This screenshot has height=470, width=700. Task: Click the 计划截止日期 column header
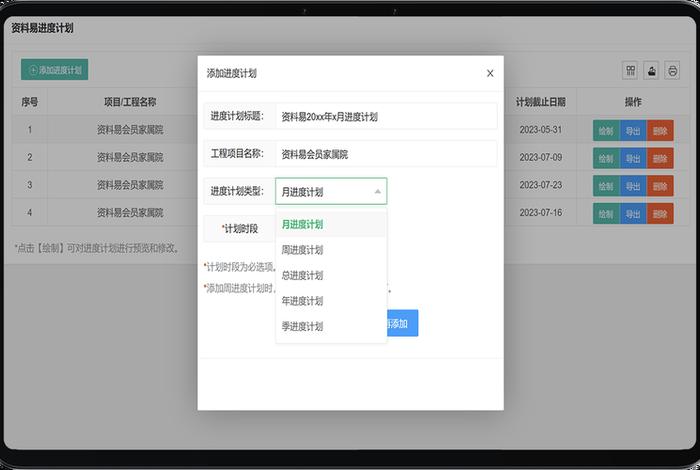coord(541,102)
